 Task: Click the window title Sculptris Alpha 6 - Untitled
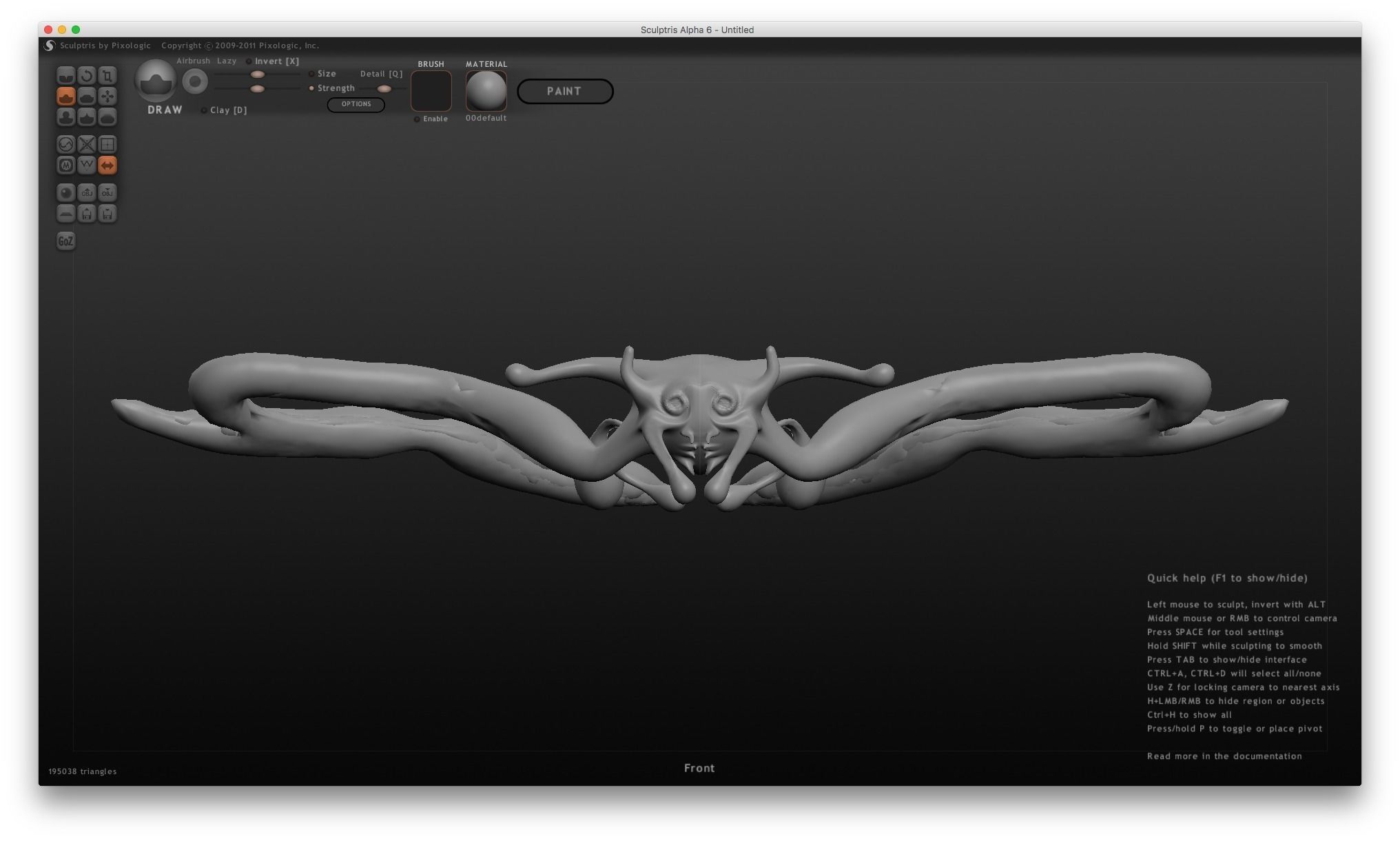click(697, 30)
